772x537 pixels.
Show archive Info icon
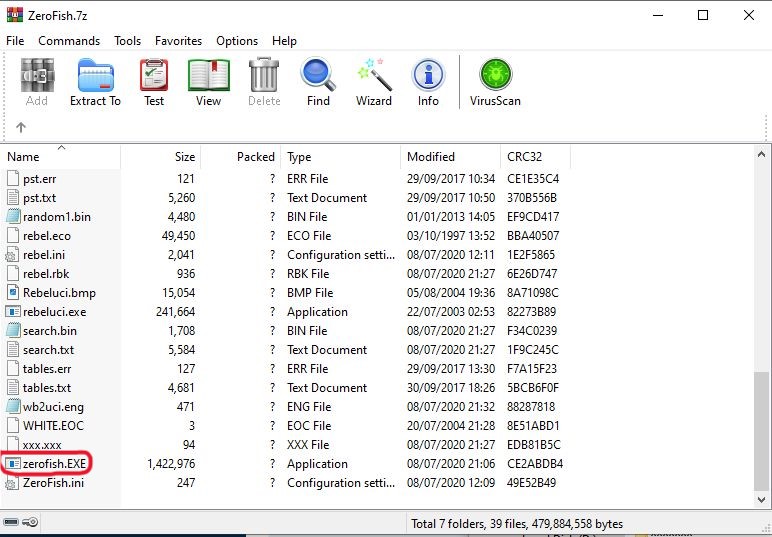(428, 75)
